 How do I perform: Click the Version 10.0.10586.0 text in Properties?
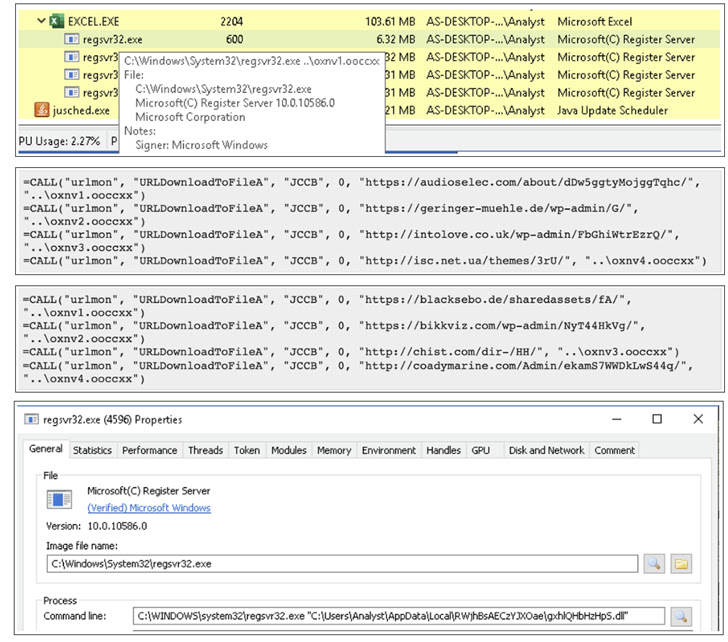point(97,526)
